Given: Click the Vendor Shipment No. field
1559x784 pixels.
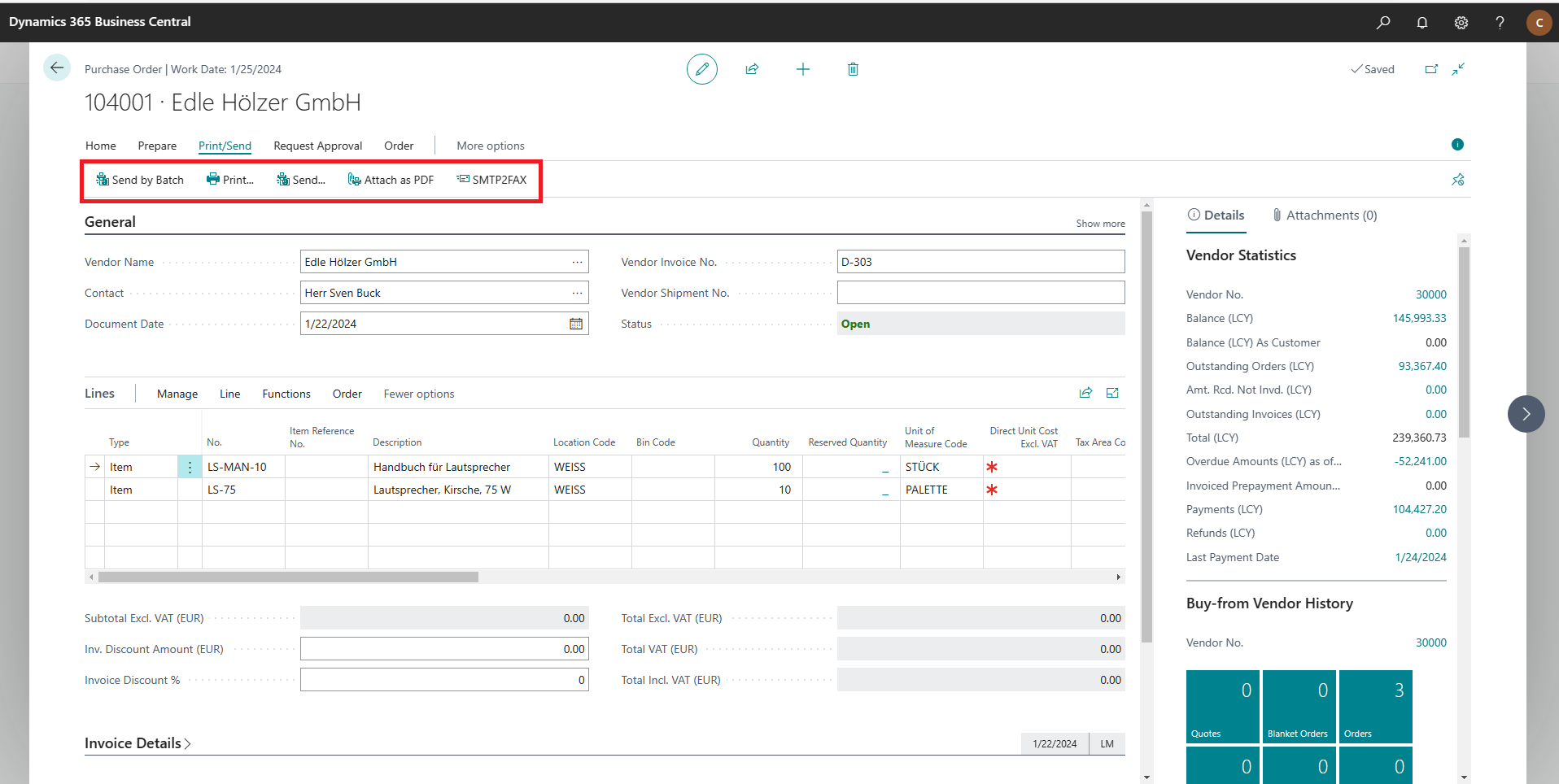Looking at the screenshot, I should click(981, 293).
